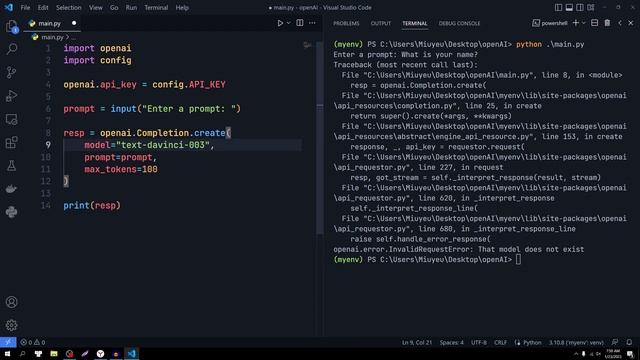Open the View menu
This screenshot has height=360, width=640.
(x=96, y=7)
